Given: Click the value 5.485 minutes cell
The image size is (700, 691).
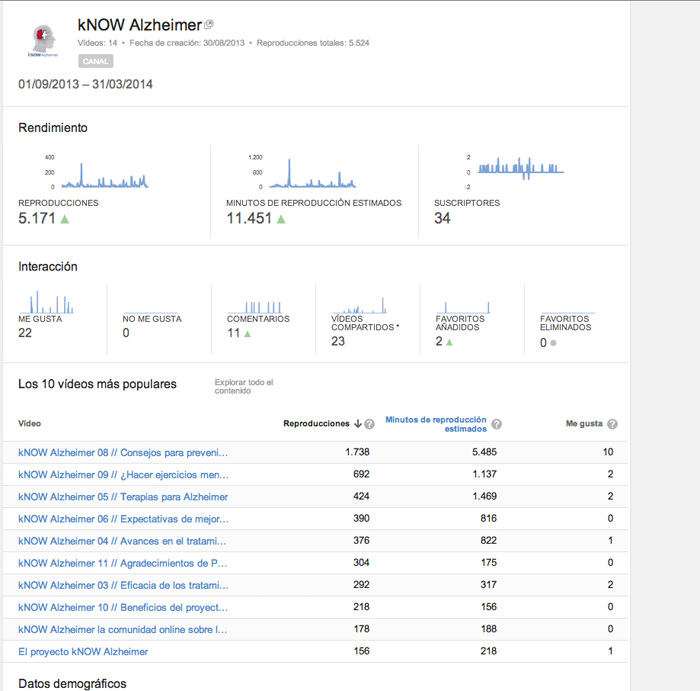Looking at the screenshot, I should (484, 452).
